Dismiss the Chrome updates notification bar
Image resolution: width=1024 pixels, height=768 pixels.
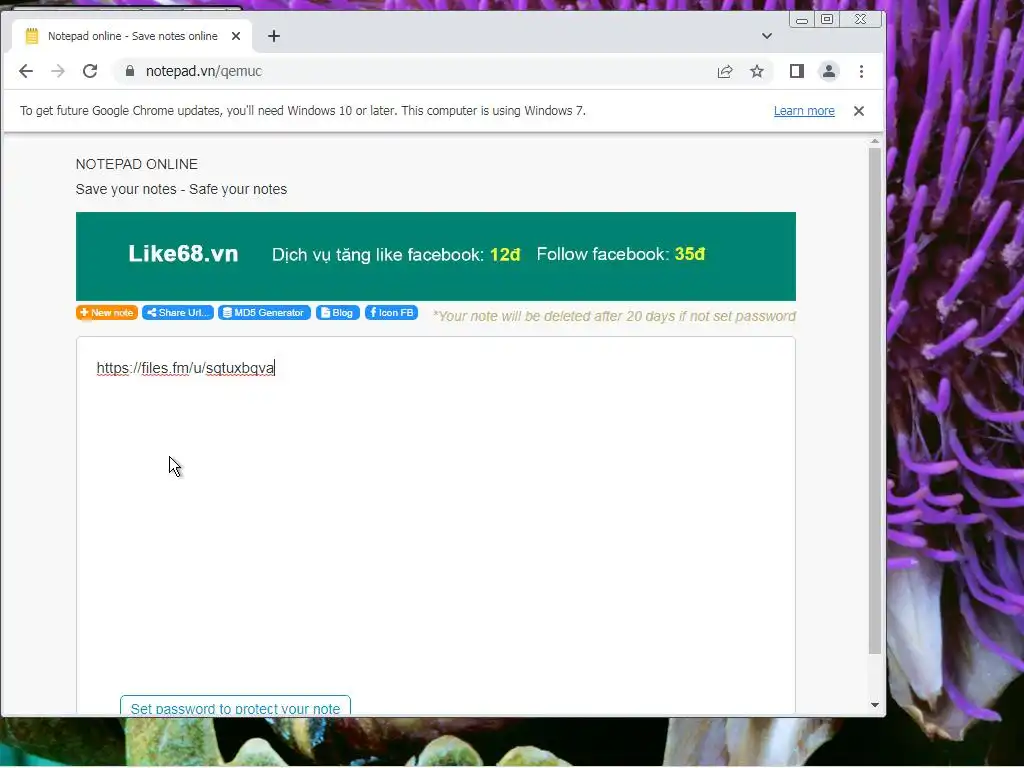coord(859,111)
